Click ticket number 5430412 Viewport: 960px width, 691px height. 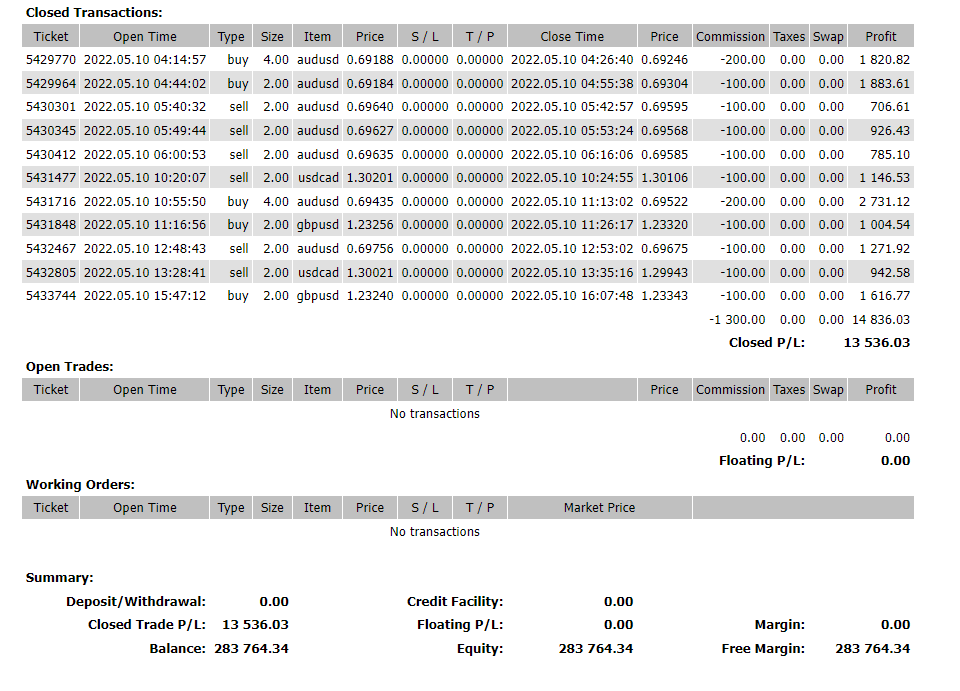point(51,154)
